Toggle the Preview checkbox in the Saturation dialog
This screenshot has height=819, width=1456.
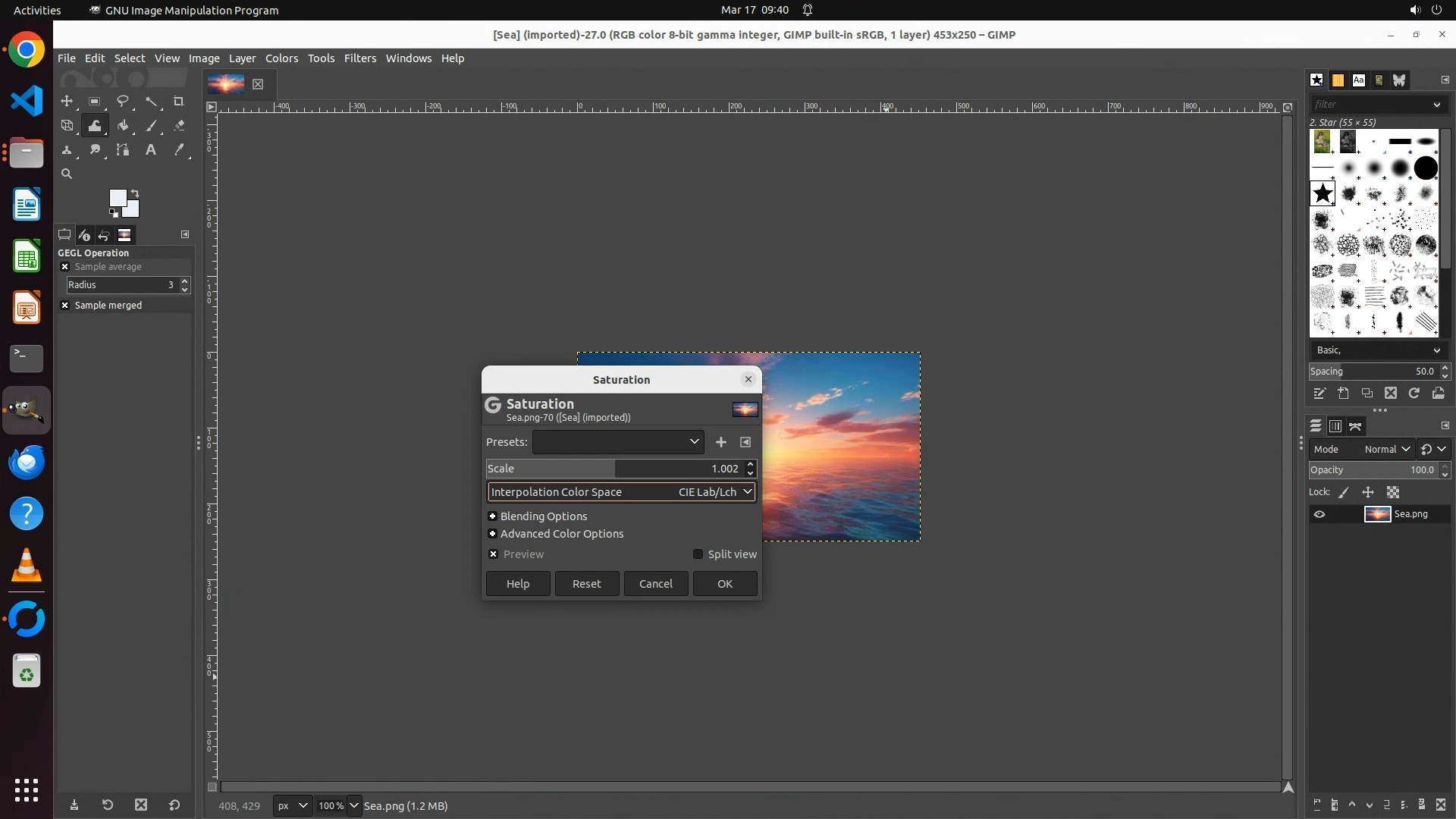pyautogui.click(x=494, y=554)
